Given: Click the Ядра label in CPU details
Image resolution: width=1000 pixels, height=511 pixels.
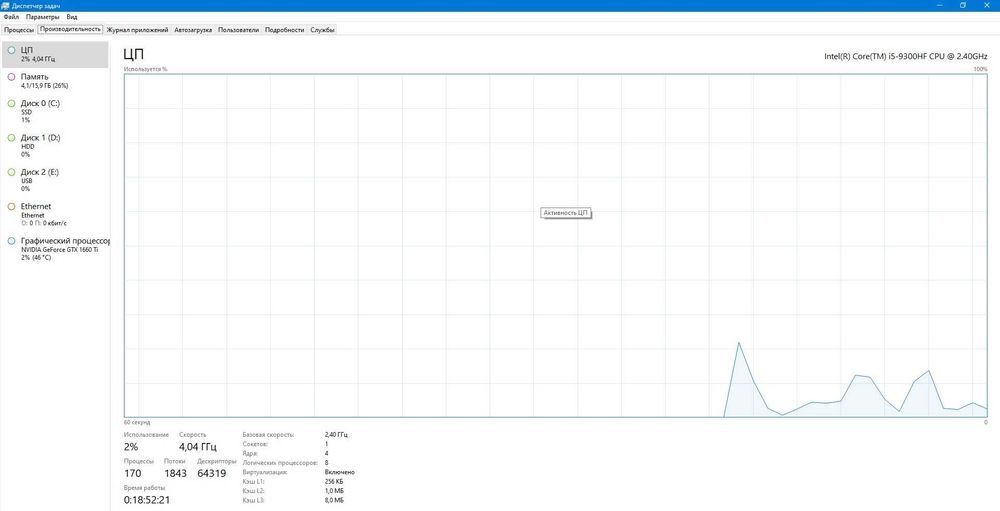Looking at the screenshot, I should click(x=250, y=453).
